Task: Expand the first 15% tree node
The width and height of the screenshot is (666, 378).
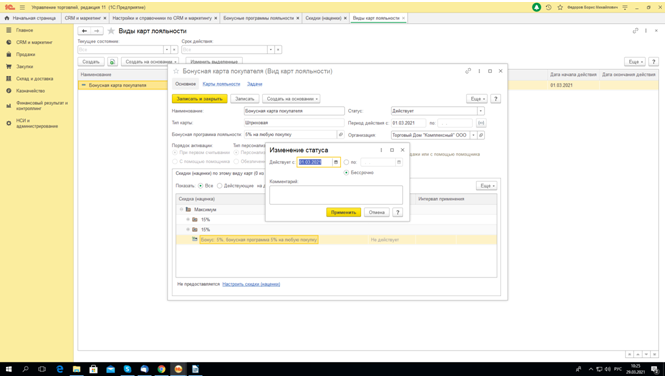Action: (188, 219)
